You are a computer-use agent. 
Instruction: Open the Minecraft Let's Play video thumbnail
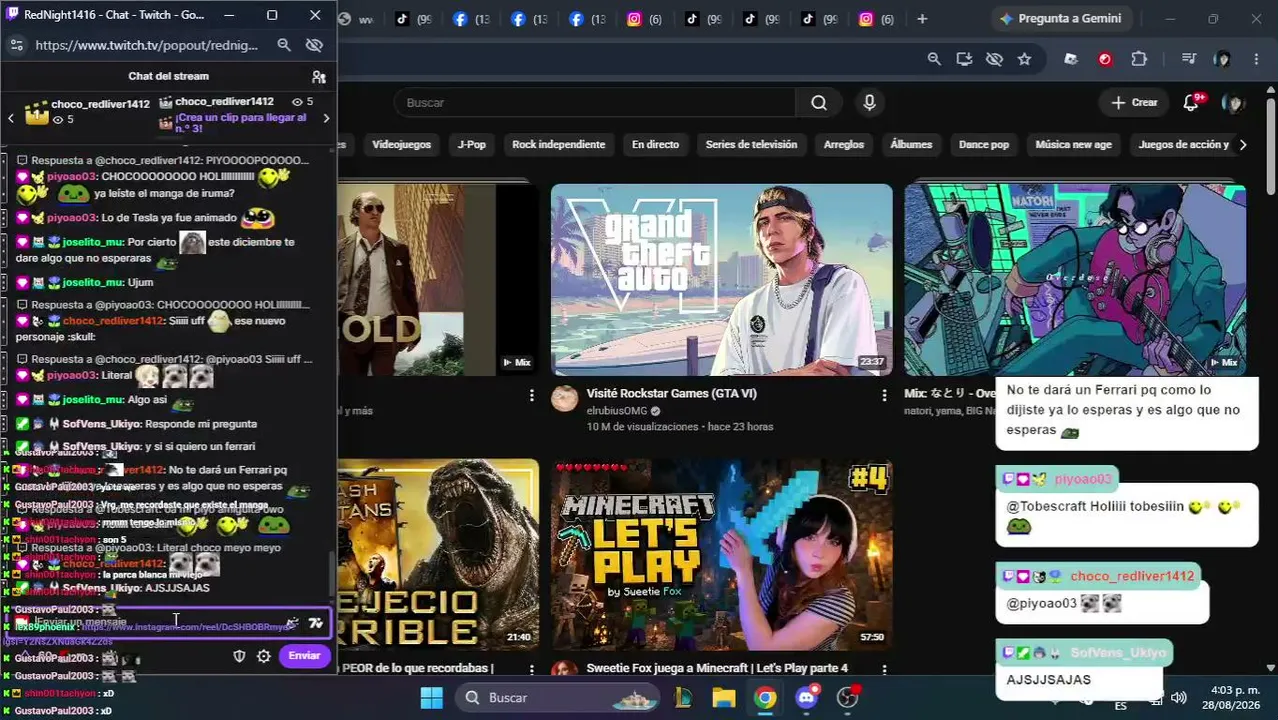coord(721,554)
